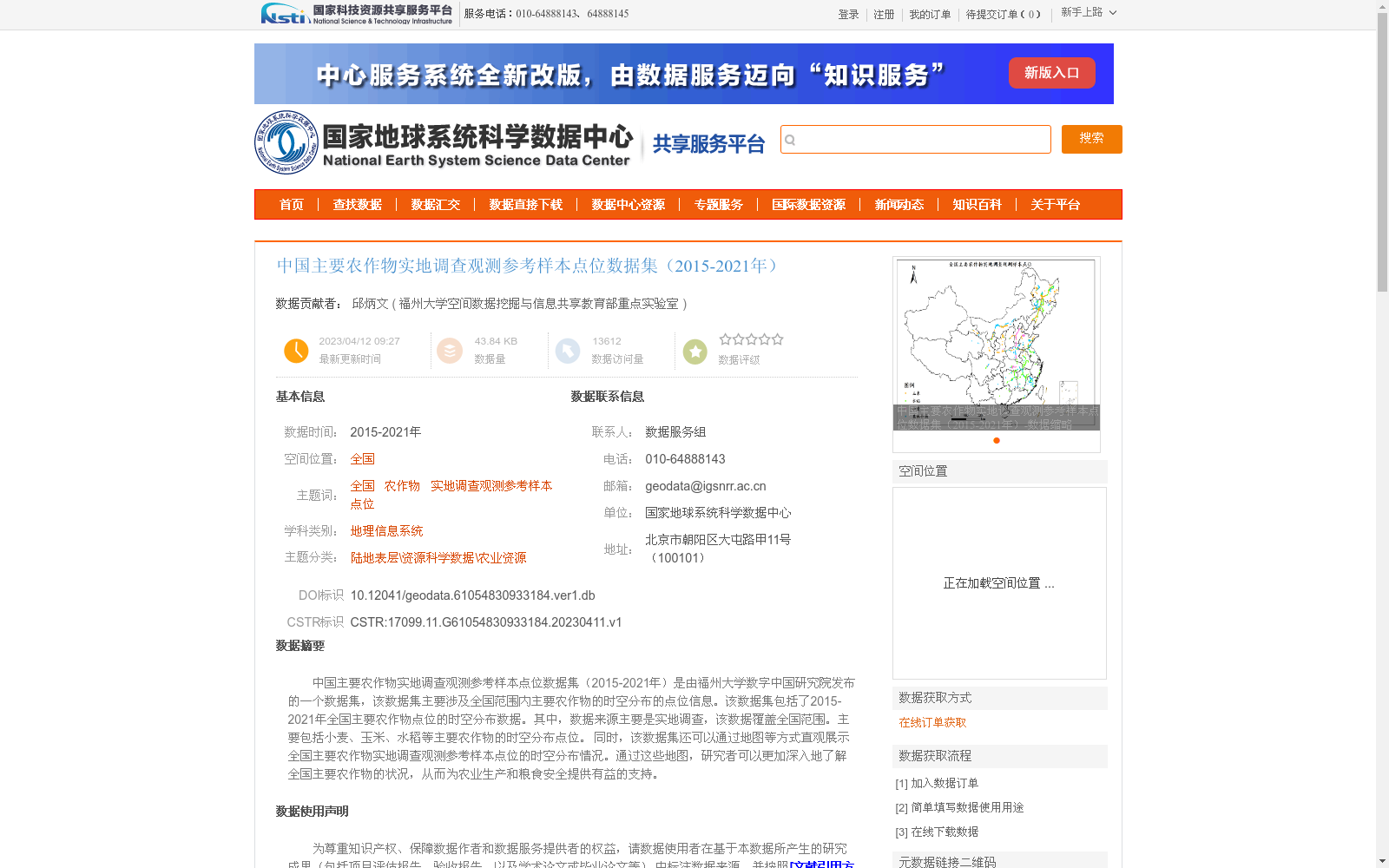Click the National Earth System Science Data Center logo

pyautogui.click(x=444, y=142)
